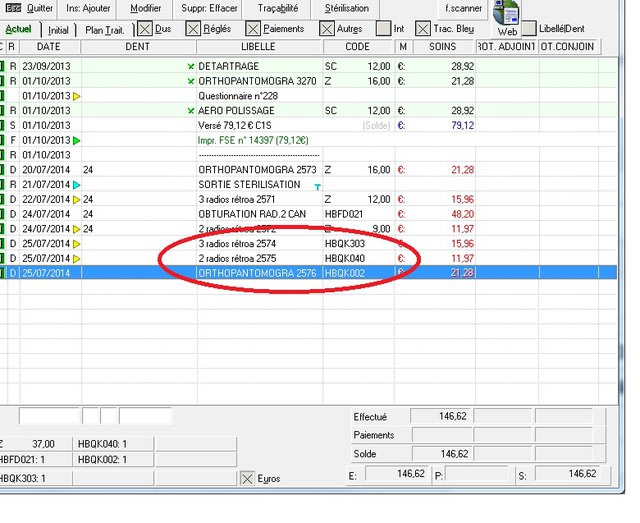Viewport: 640px width, 523px height.
Task: Click yellow arrow on 3 radios rétroa 2574 row
Action: coord(75,244)
